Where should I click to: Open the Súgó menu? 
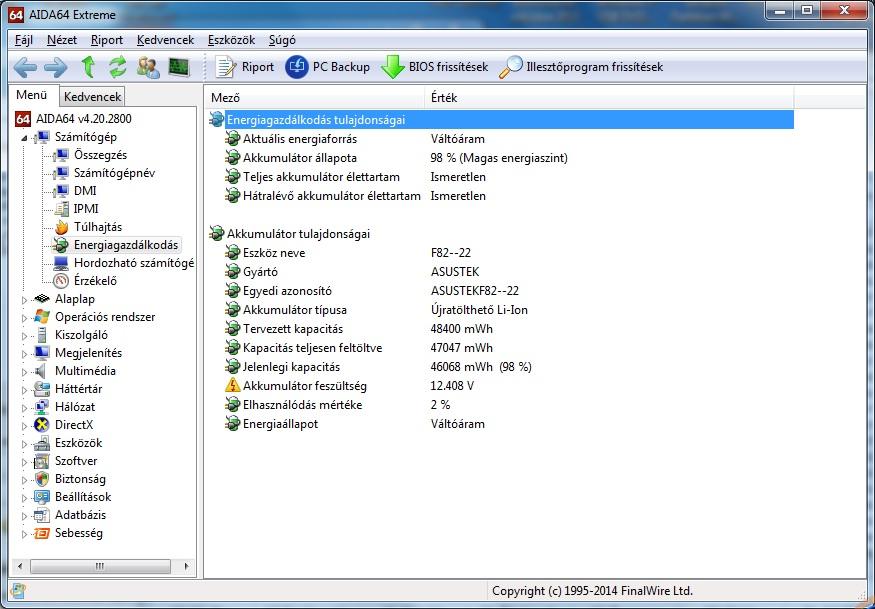282,40
